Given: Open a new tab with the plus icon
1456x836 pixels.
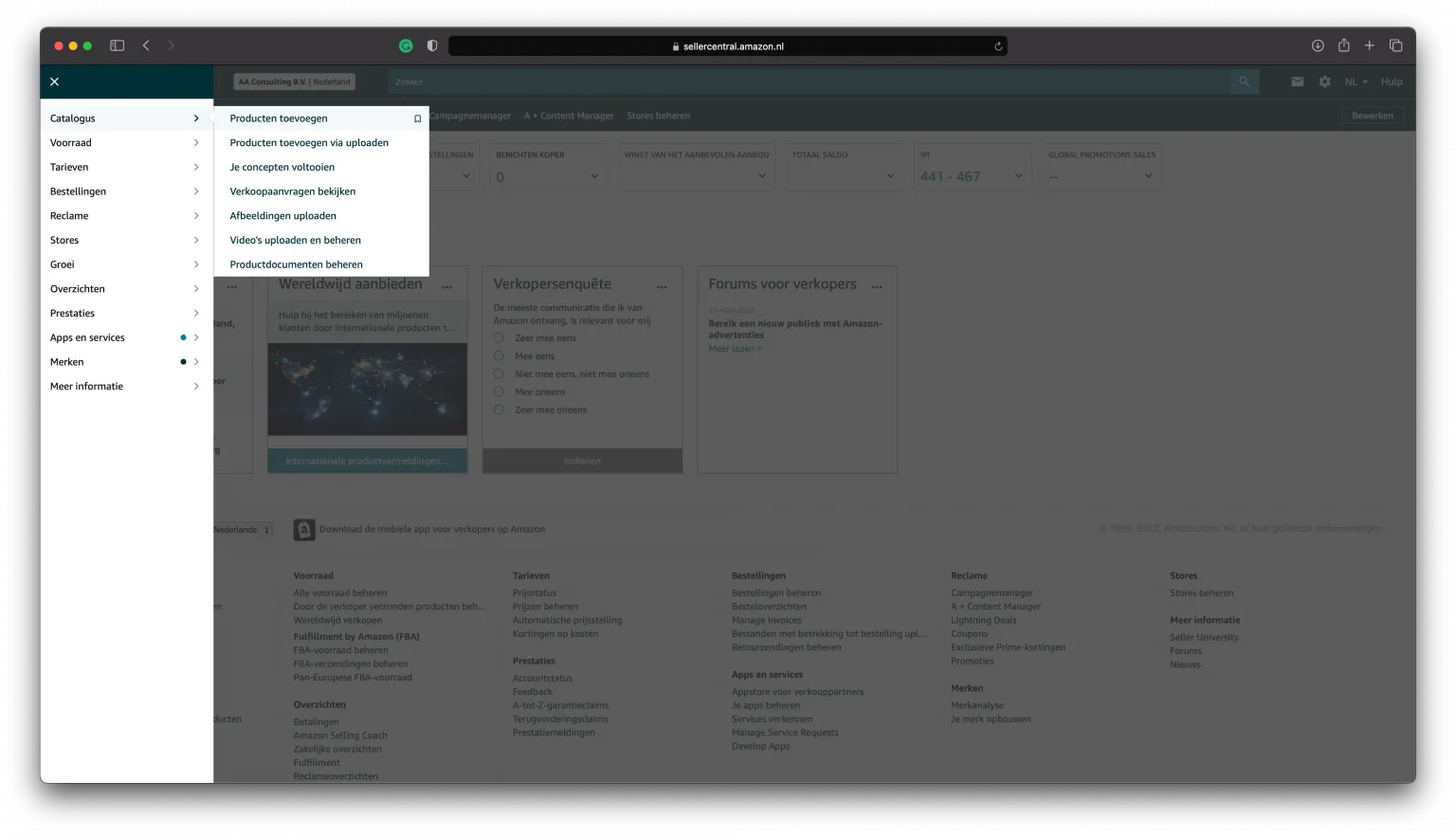Looking at the screenshot, I should 1369,45.
